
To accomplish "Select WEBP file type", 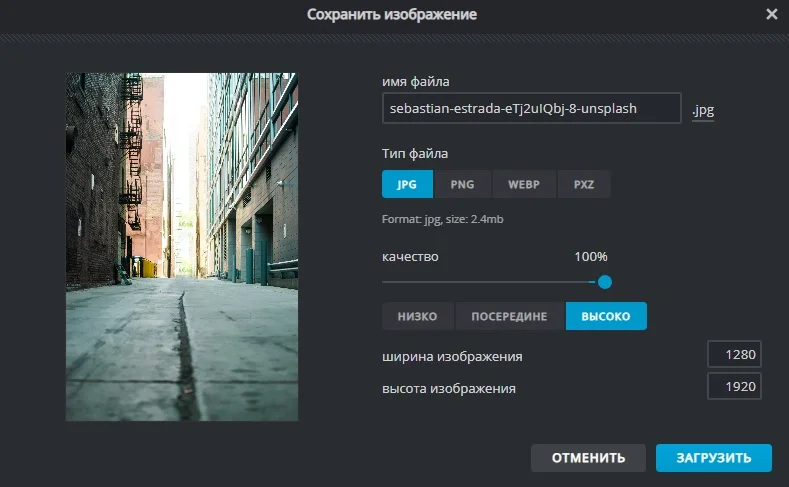I will (524, 184).
